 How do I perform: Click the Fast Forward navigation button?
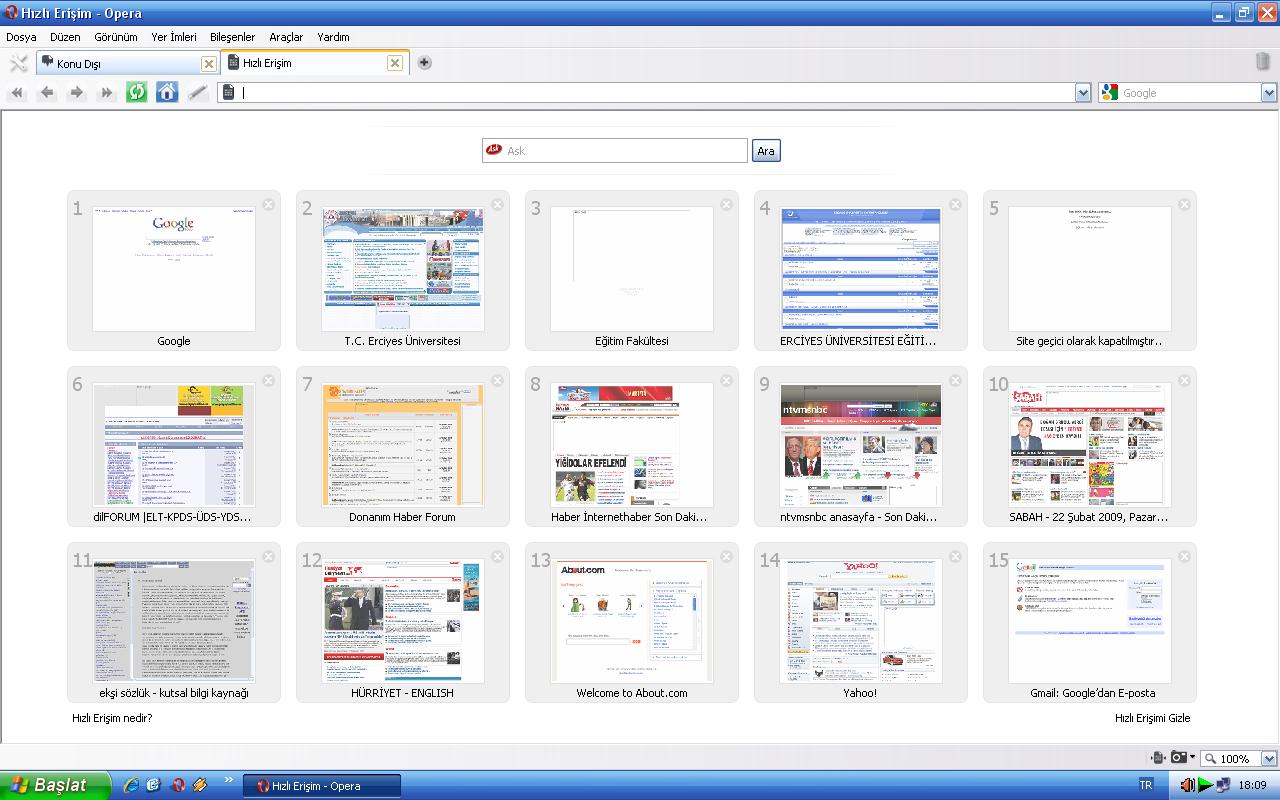pos(106,93)
